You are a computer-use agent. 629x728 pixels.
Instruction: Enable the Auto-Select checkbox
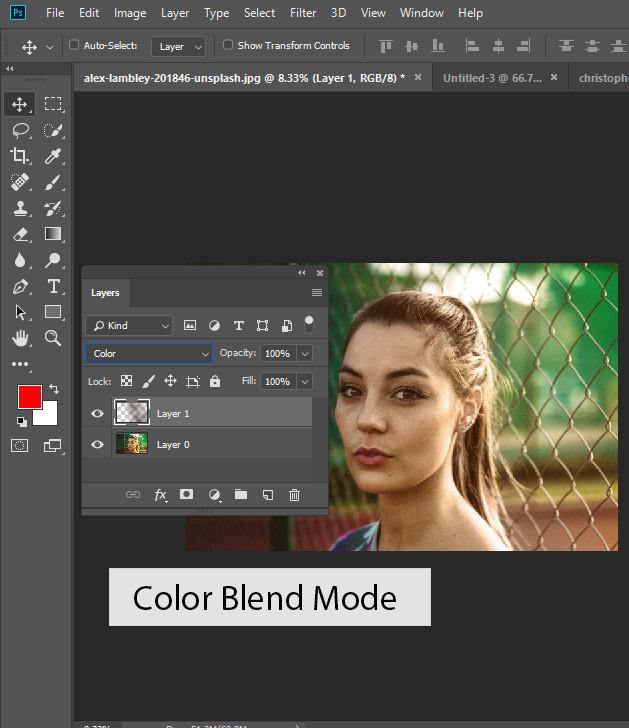74,45
